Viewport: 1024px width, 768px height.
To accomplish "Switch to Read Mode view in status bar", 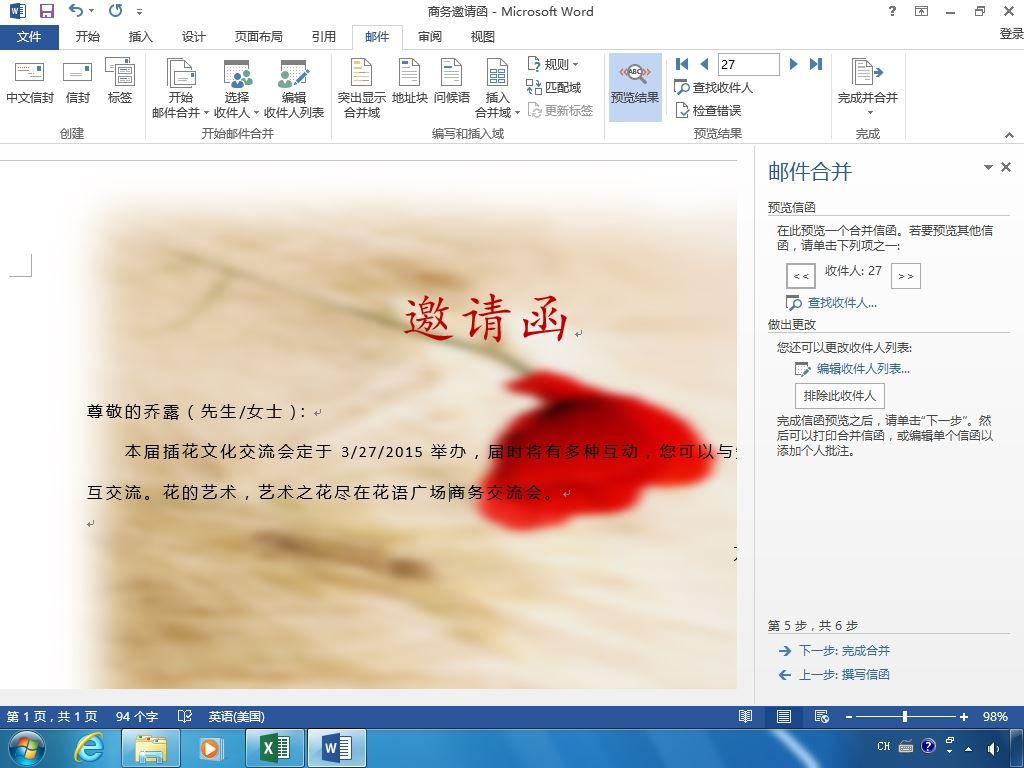I will tap(745, 716).
